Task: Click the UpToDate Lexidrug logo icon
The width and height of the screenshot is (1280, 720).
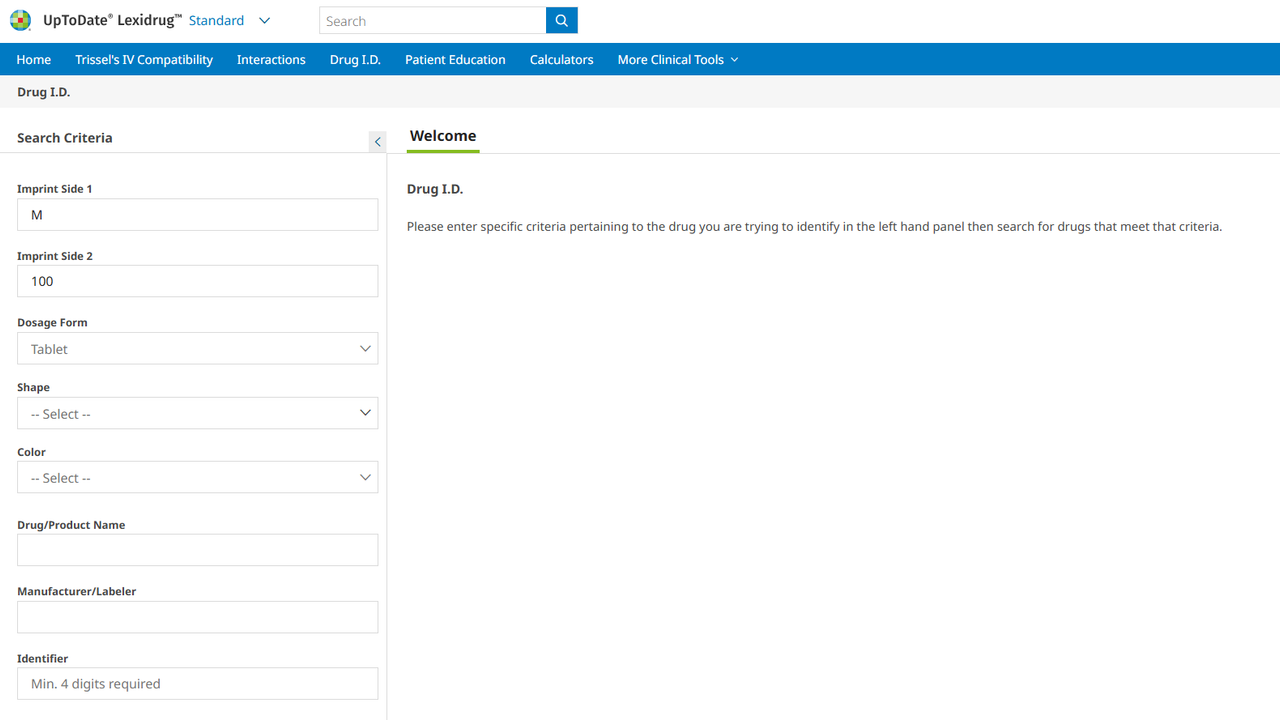Action: (20, 21)
